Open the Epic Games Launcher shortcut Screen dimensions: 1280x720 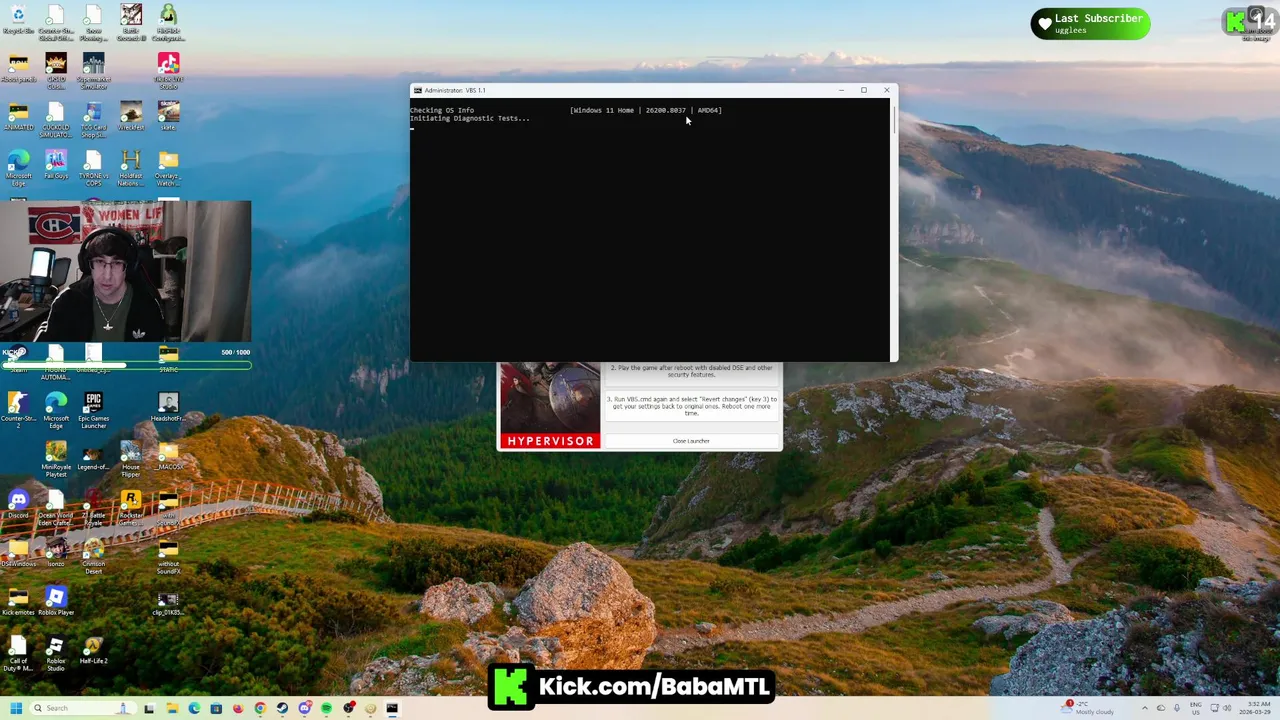click(93, 407)
